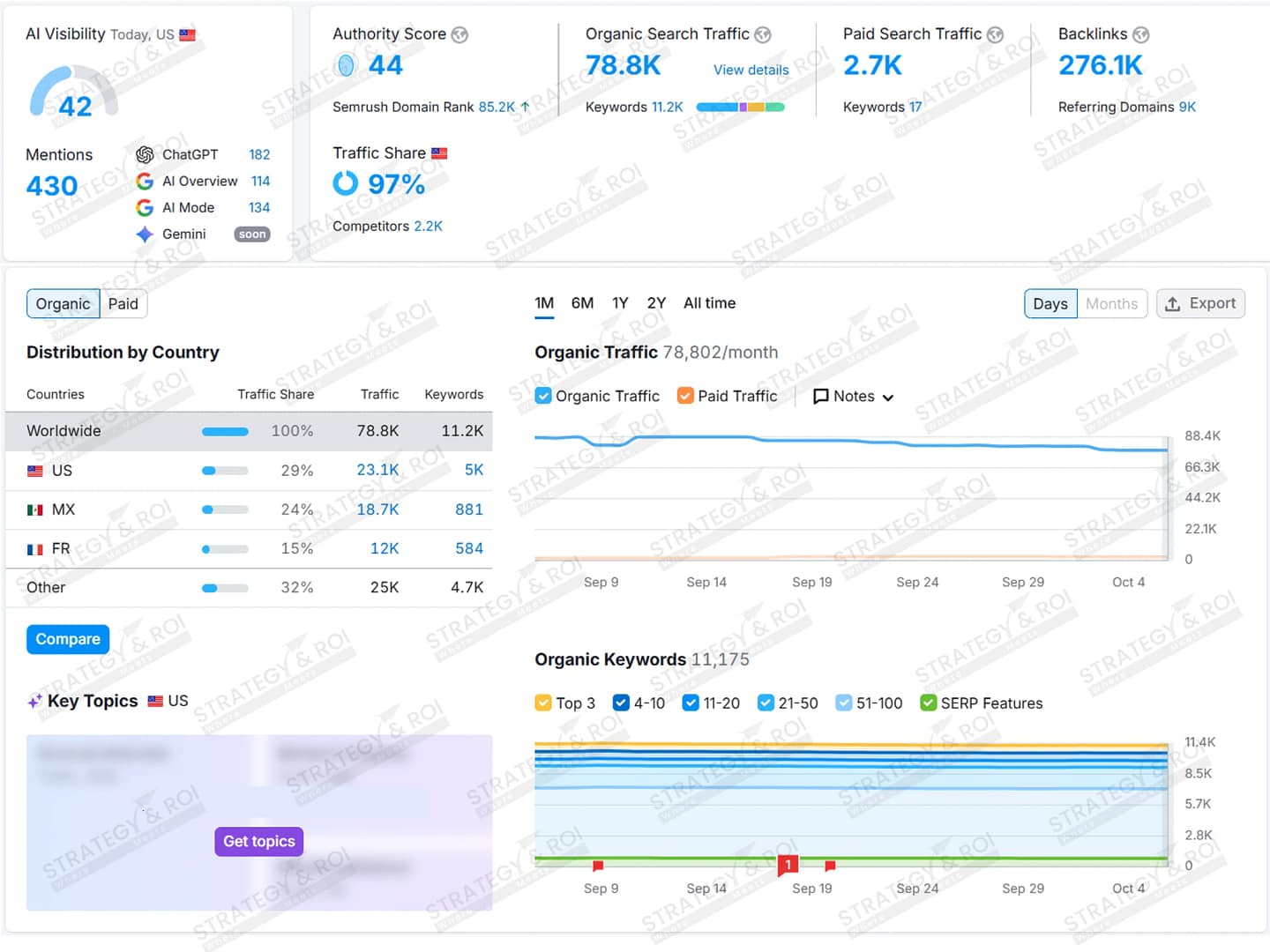
Task: Switch to the Paid tab
Action: 123,304
